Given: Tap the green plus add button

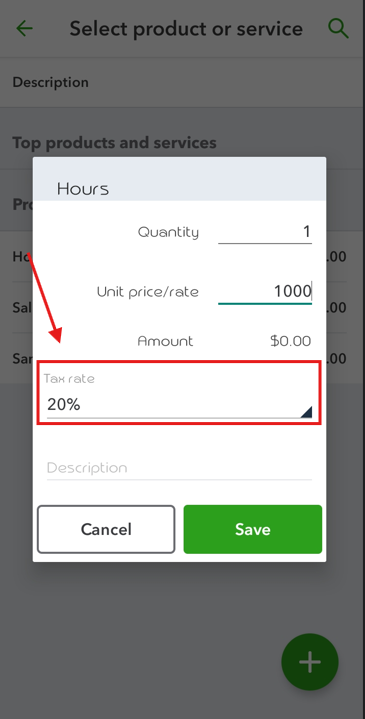Looking at the screenshot, I should (x=310, y=662).
